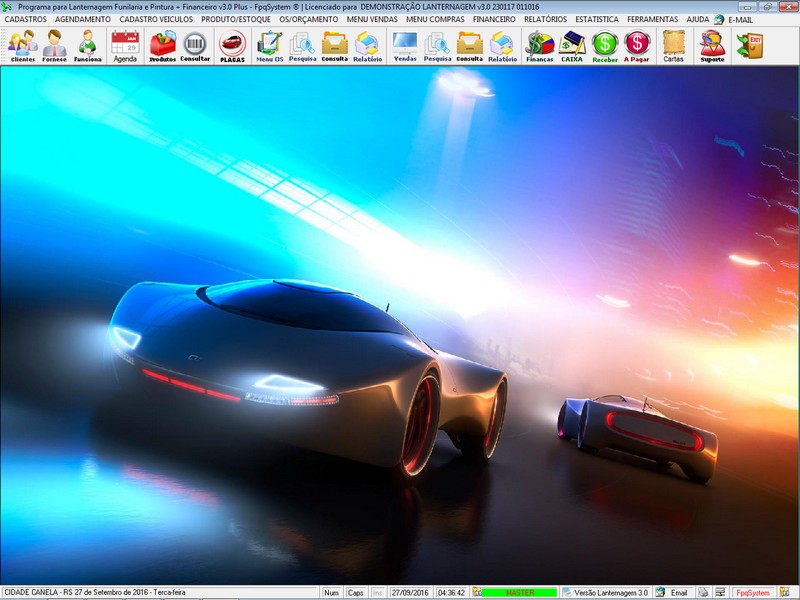Click the exit door toolbar icon

click(x=748, y=46)
